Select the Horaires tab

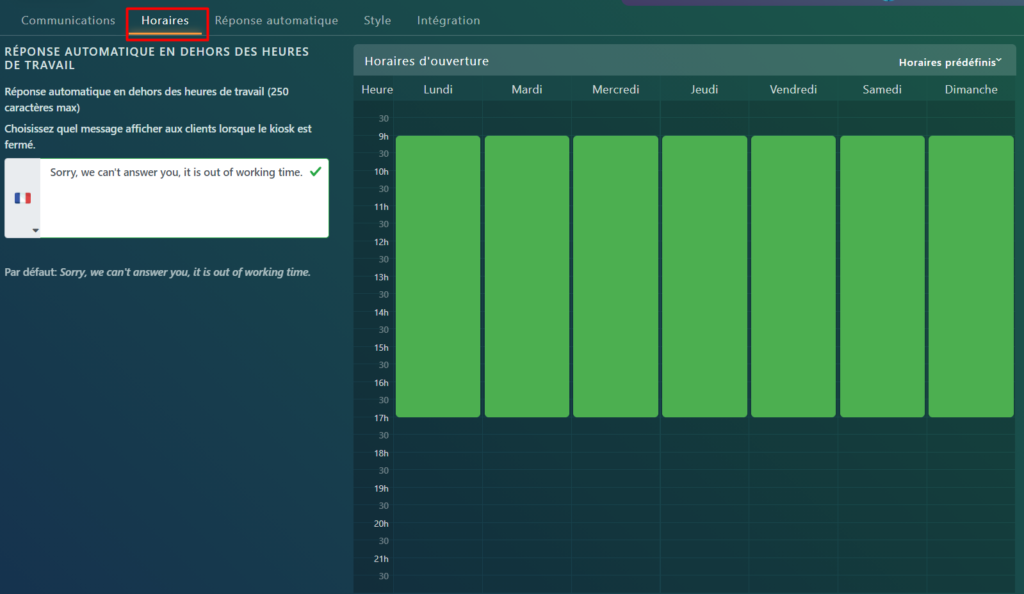click(x=165, y=20)
